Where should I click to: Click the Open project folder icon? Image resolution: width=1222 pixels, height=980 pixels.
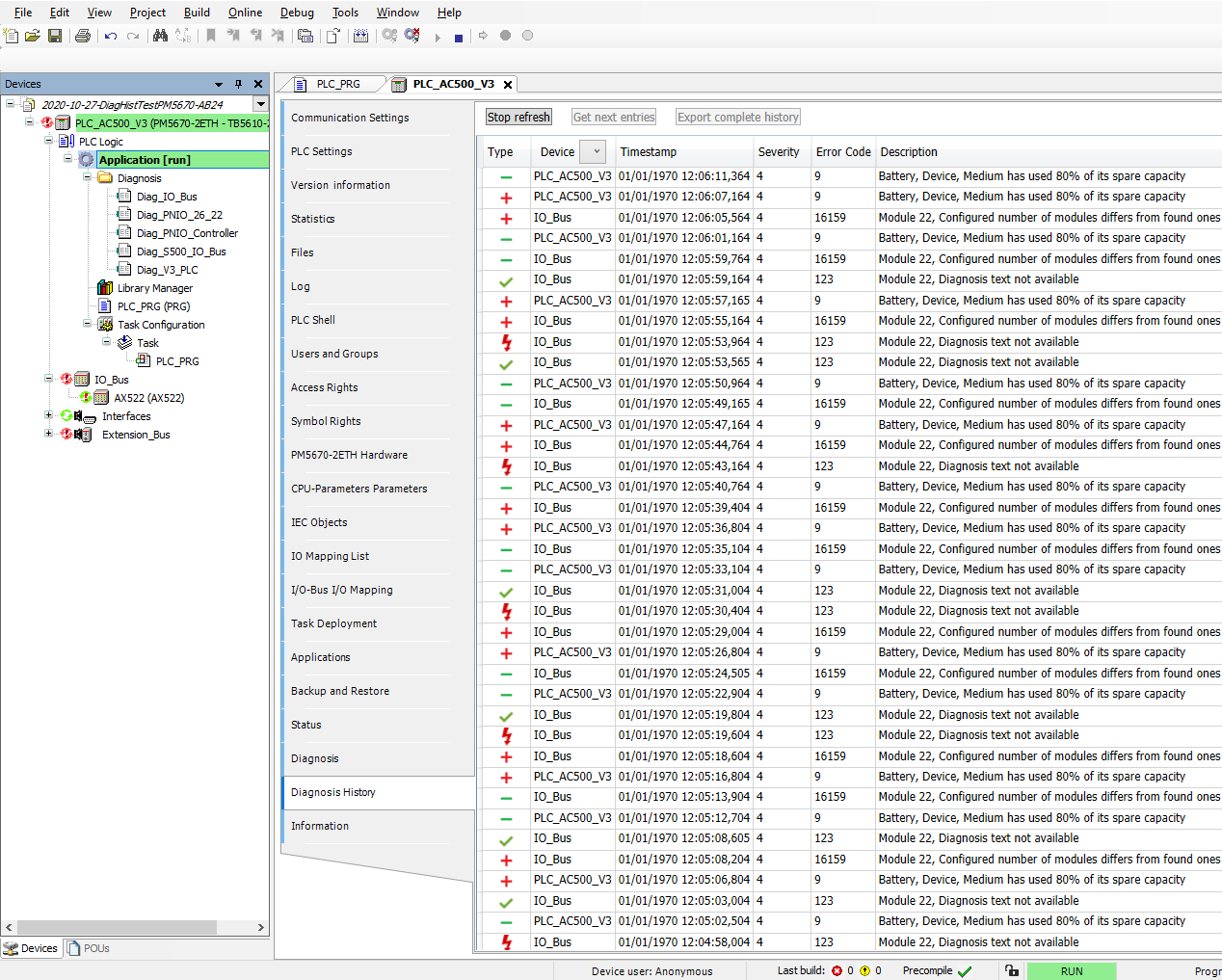coord(33,36)
